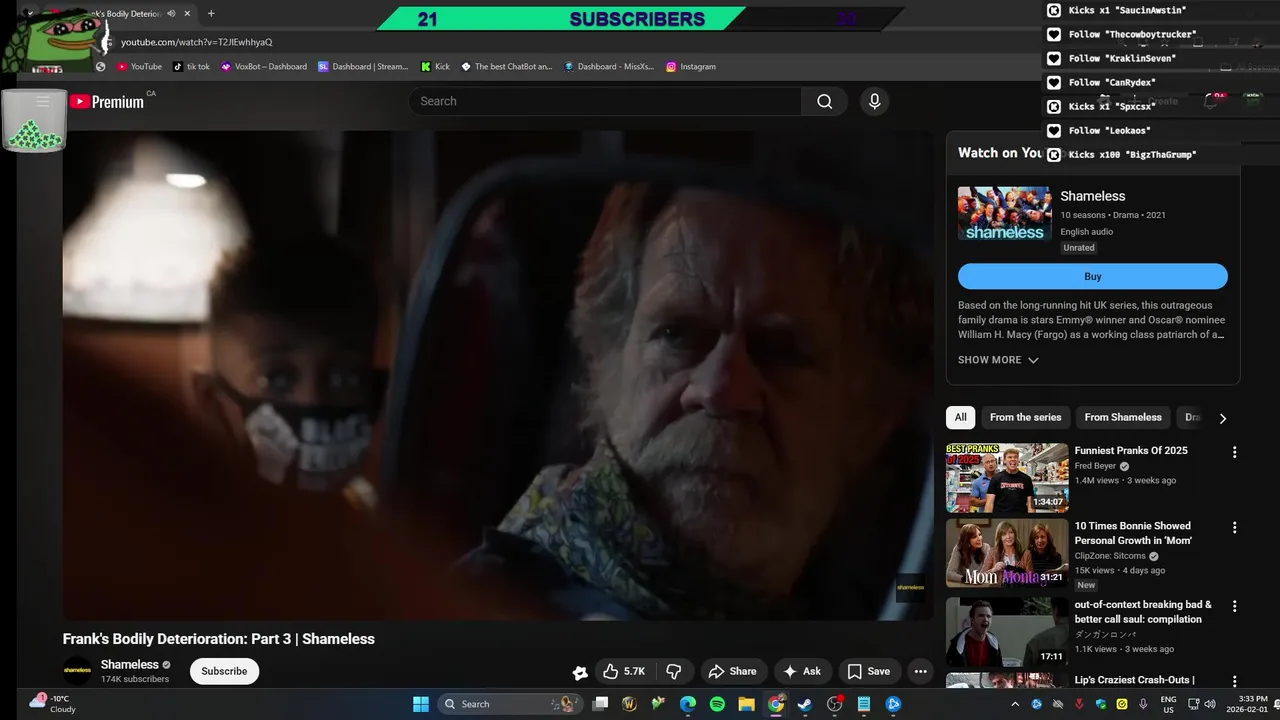Visit the Fred Beyer channel
This screenshot has width=1280, height=720.
click(x=1095, y=466)
